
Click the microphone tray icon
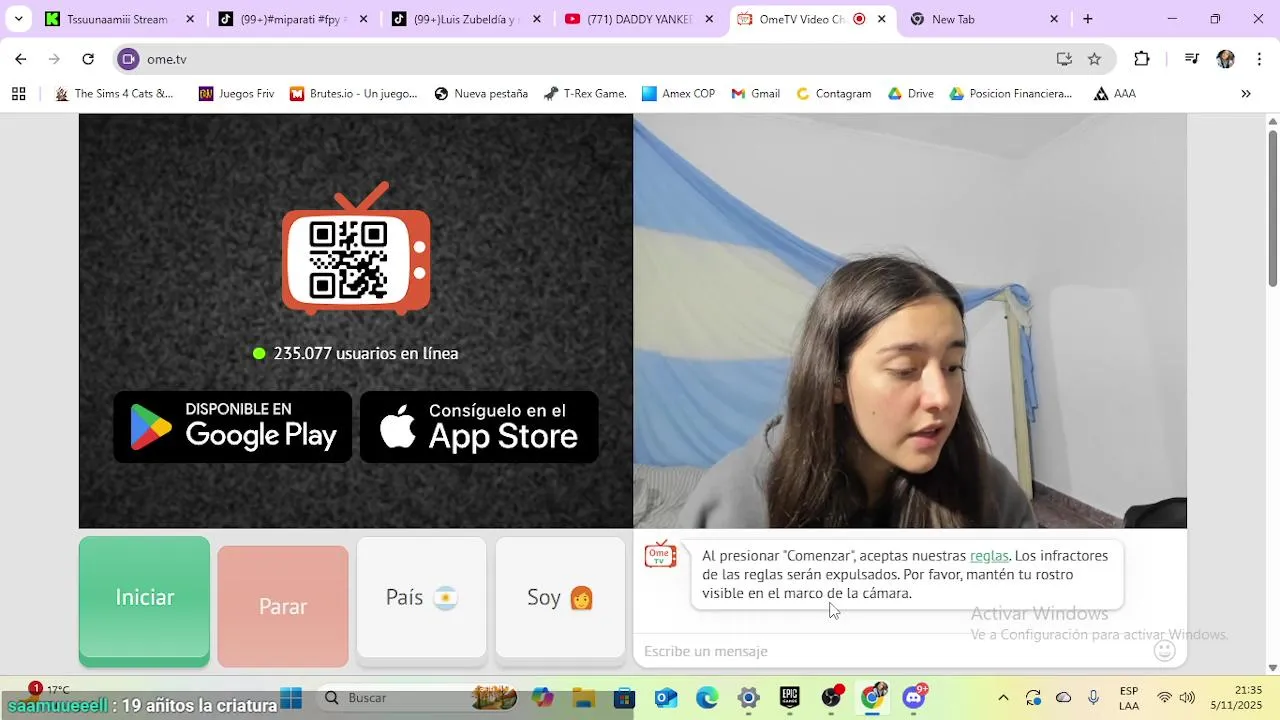click(1094, 698)
